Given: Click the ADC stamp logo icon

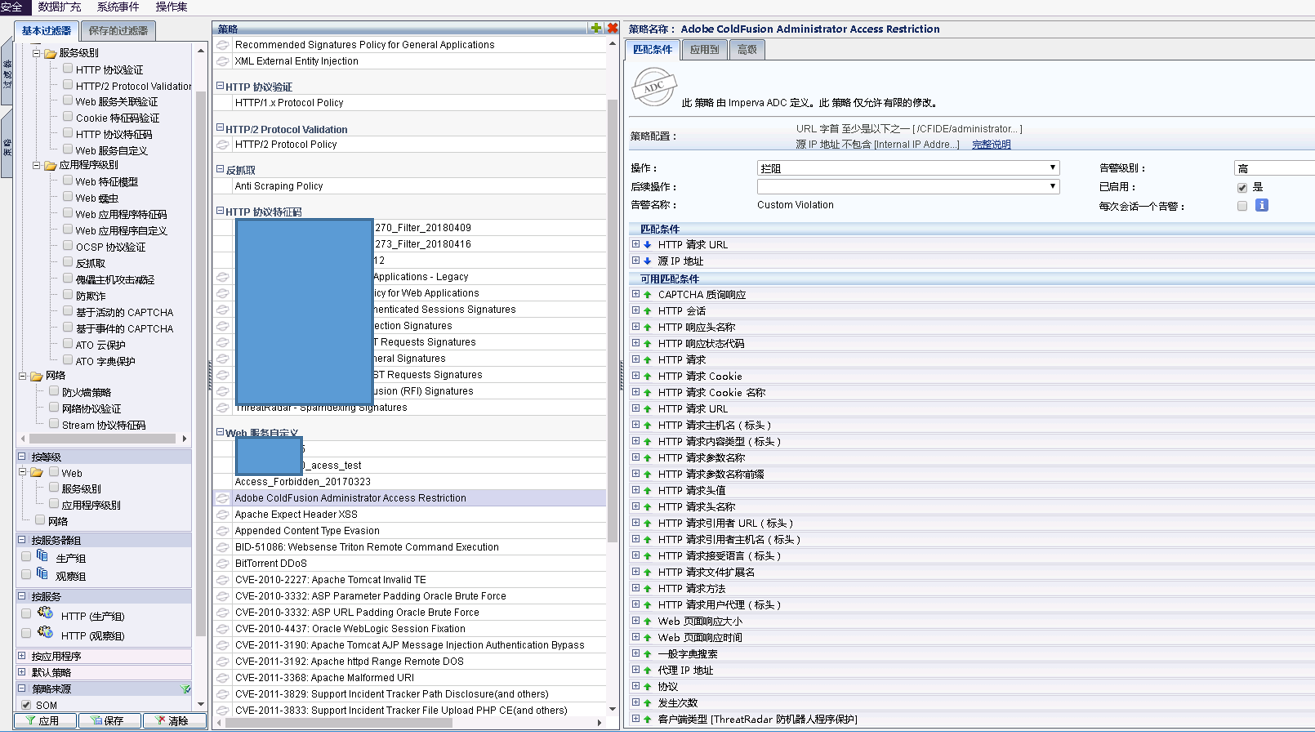Looking at the screenshot, I should (x=654, y=88).
